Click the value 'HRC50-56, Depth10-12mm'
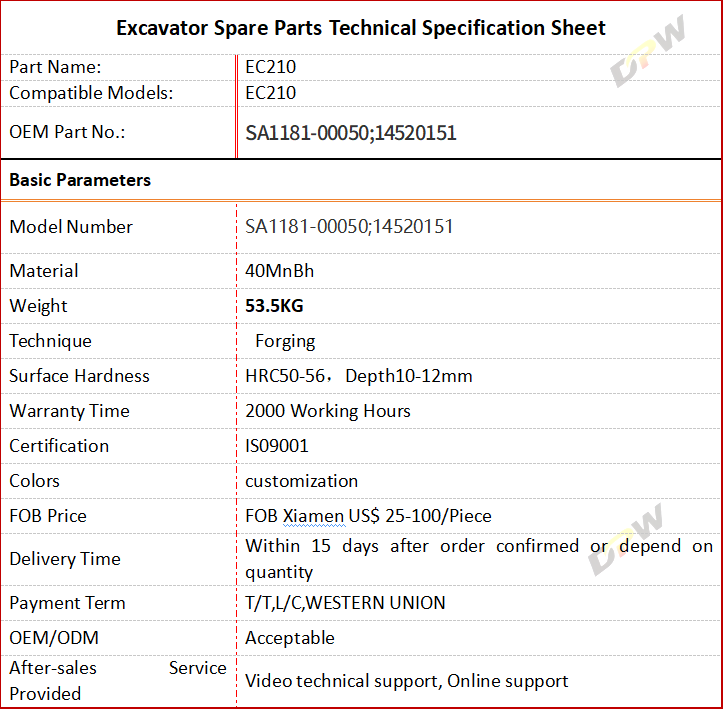Image resolution: width=725 pixels, height=710 pixels. 359,376
